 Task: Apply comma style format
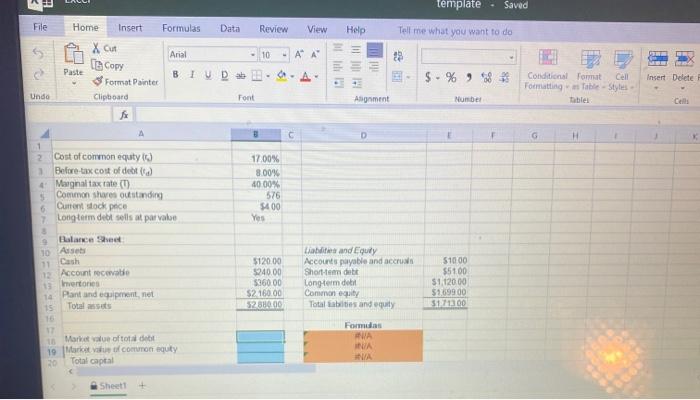coord(469,78)
